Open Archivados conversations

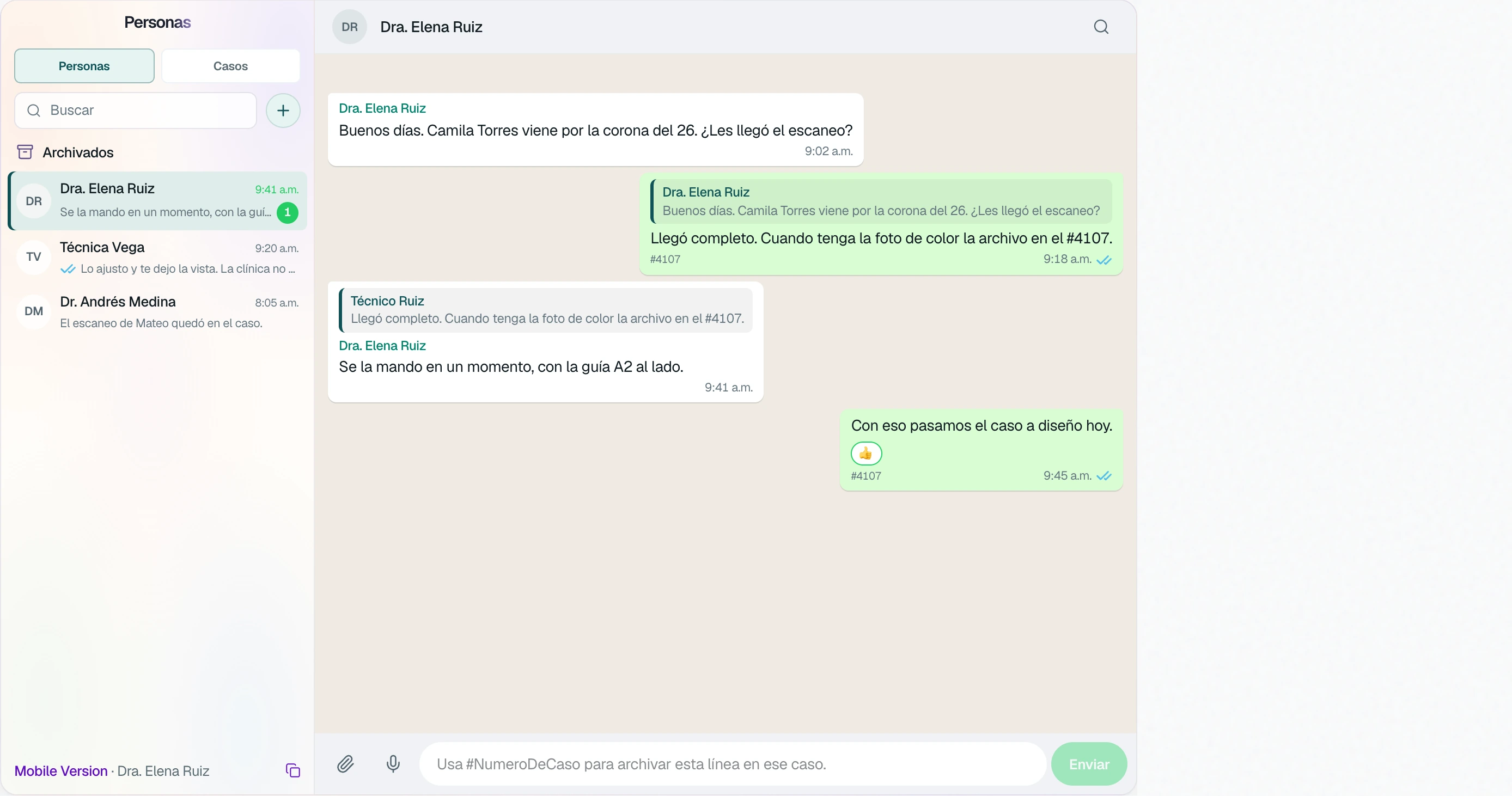(x=77, y=152)
